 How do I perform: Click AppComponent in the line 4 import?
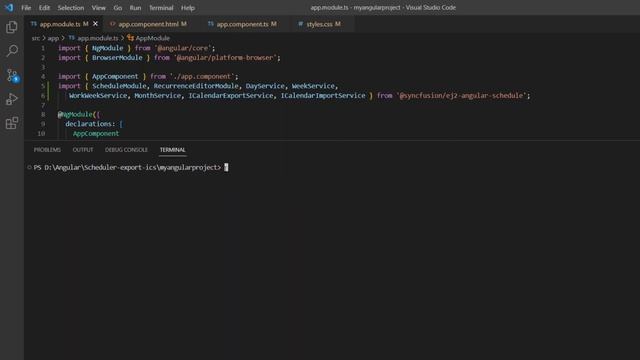(x=115, y=76)
